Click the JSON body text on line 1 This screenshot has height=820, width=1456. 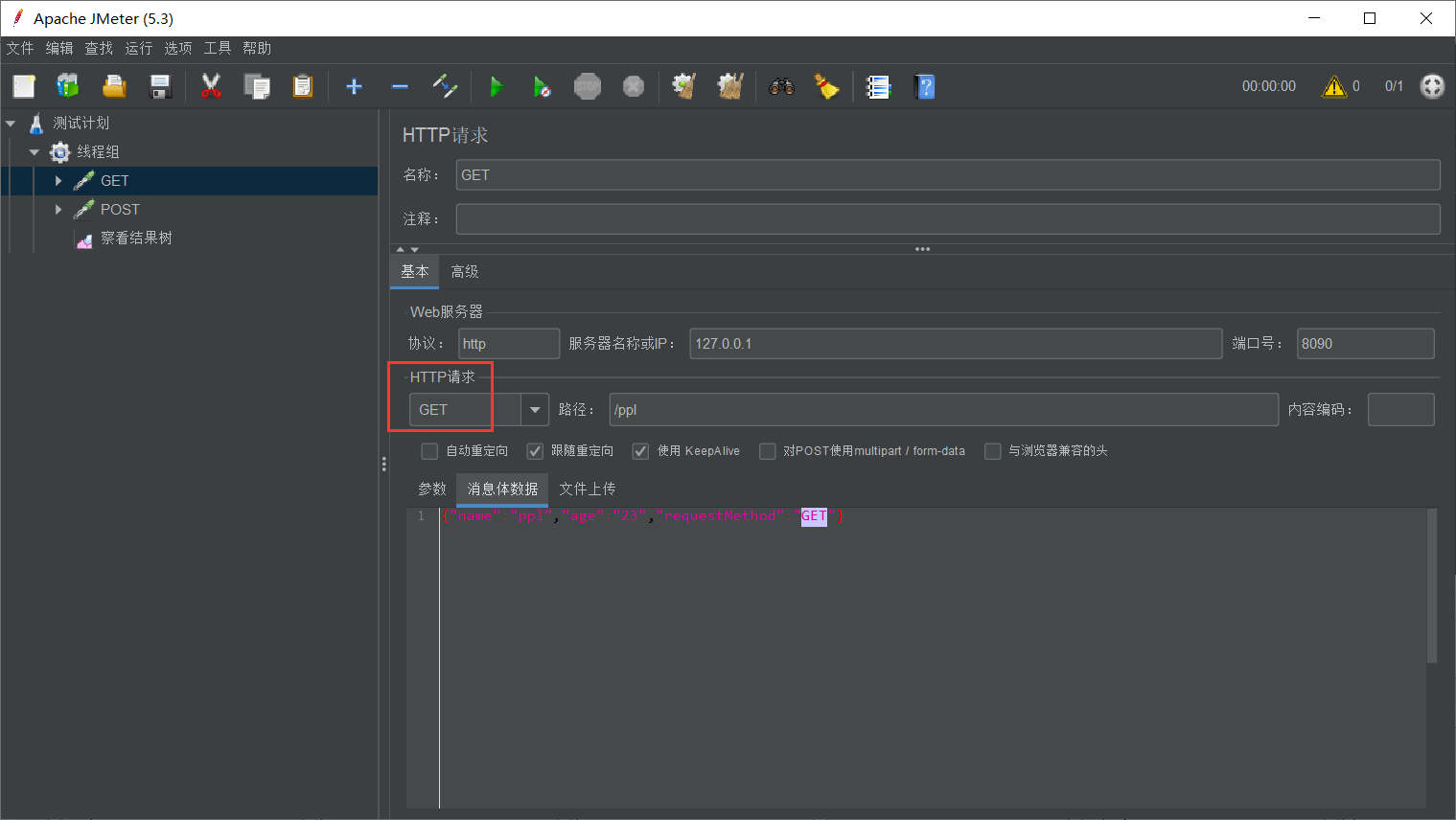[x=643, y=516]
